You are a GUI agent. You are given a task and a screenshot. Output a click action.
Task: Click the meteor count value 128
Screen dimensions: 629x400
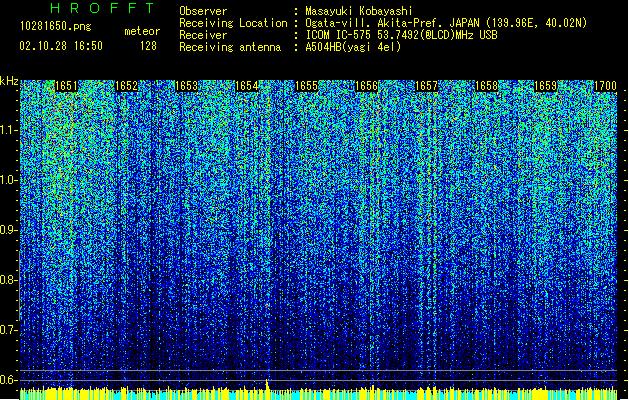[x=148, y=46]
